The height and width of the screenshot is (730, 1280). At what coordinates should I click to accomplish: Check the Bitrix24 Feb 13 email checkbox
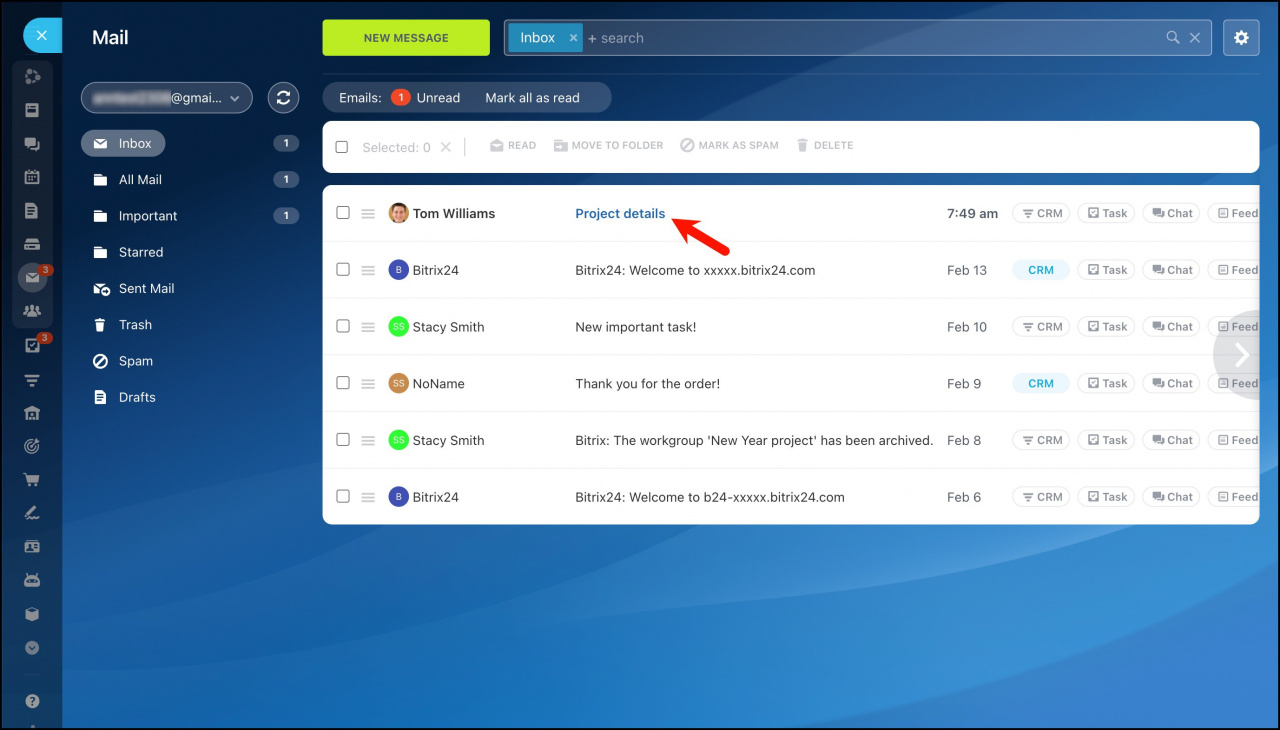[x=343, y=270]
